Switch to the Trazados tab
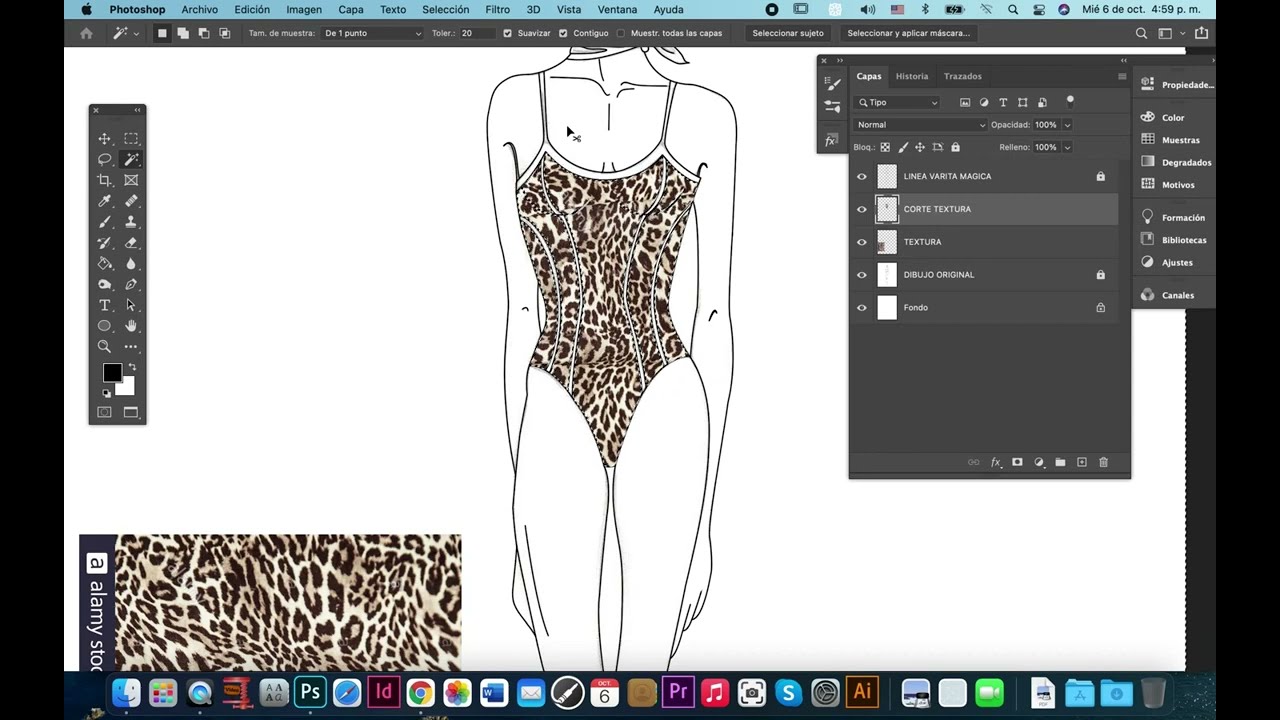Viewport: 1280px width, 720px height. (x=963, y=76)
